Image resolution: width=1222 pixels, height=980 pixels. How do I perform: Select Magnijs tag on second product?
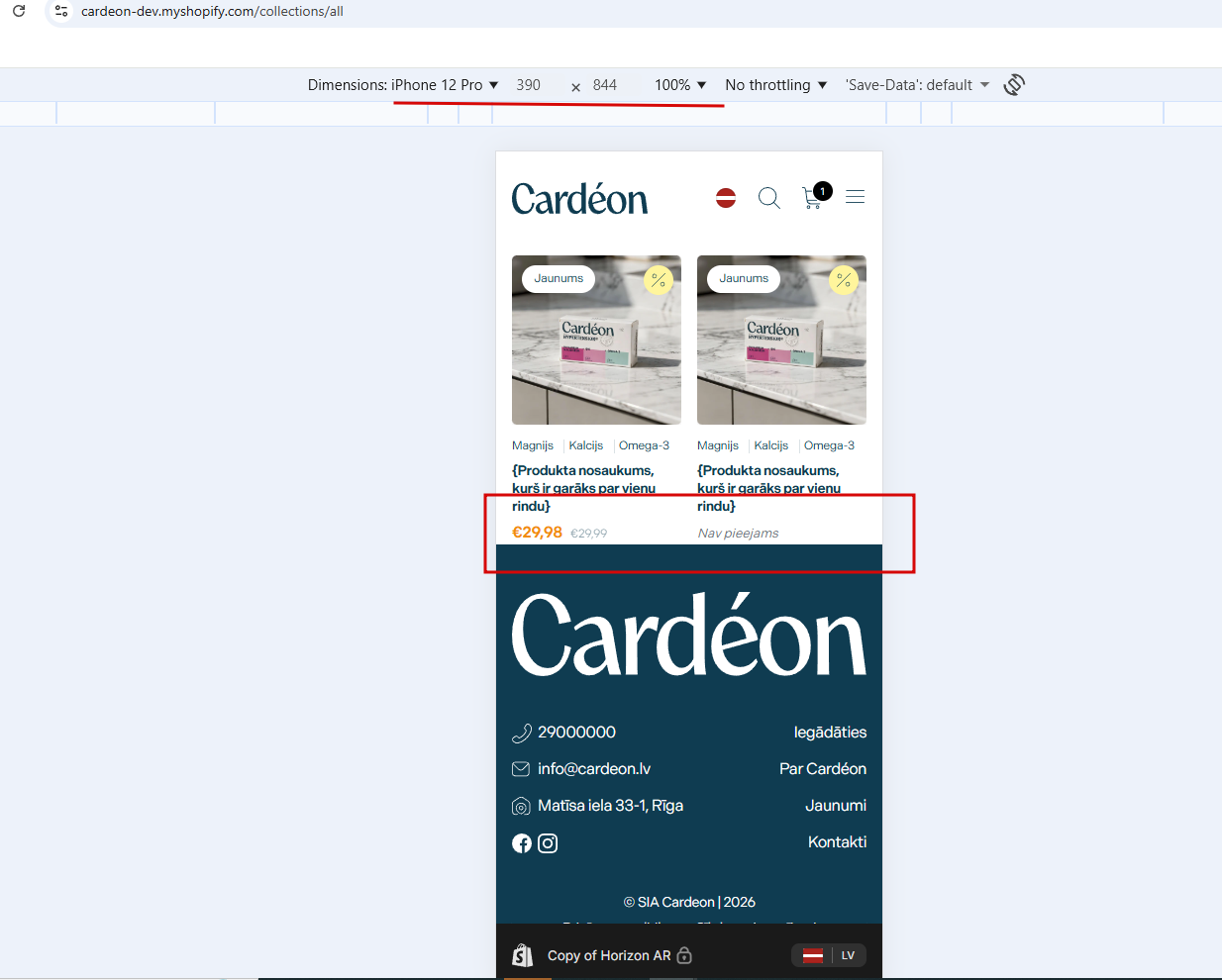click(x=718, y=445)
